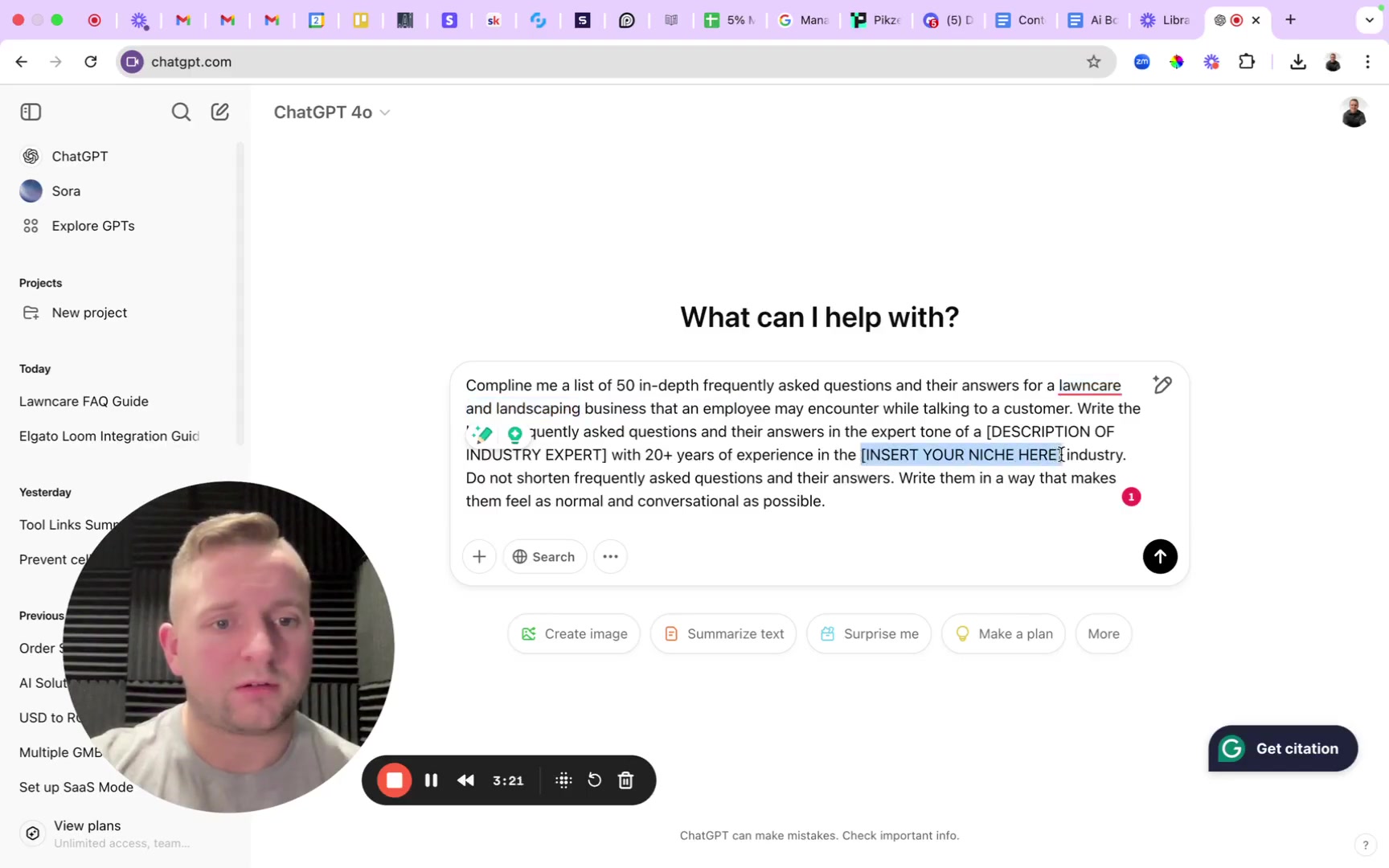
Task: Switch to the 5% M browser tab
Action: pyautogui.click(x=730, y=20)
